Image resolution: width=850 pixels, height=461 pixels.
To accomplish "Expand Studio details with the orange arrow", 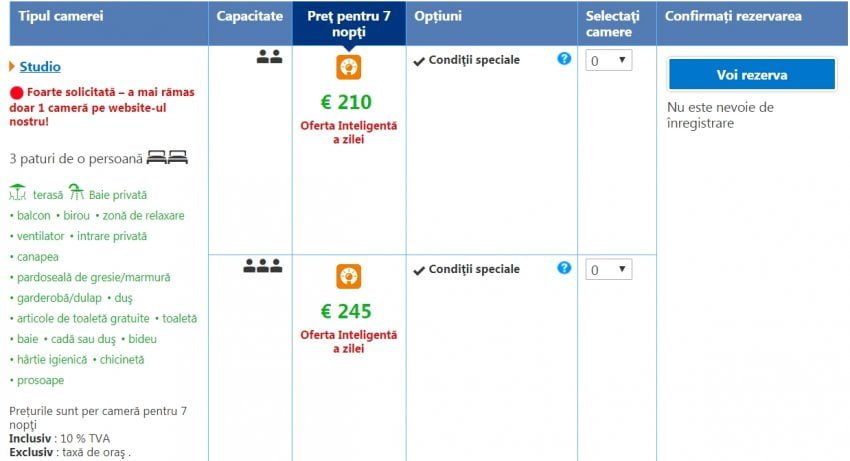I will (x=12, y=67).
